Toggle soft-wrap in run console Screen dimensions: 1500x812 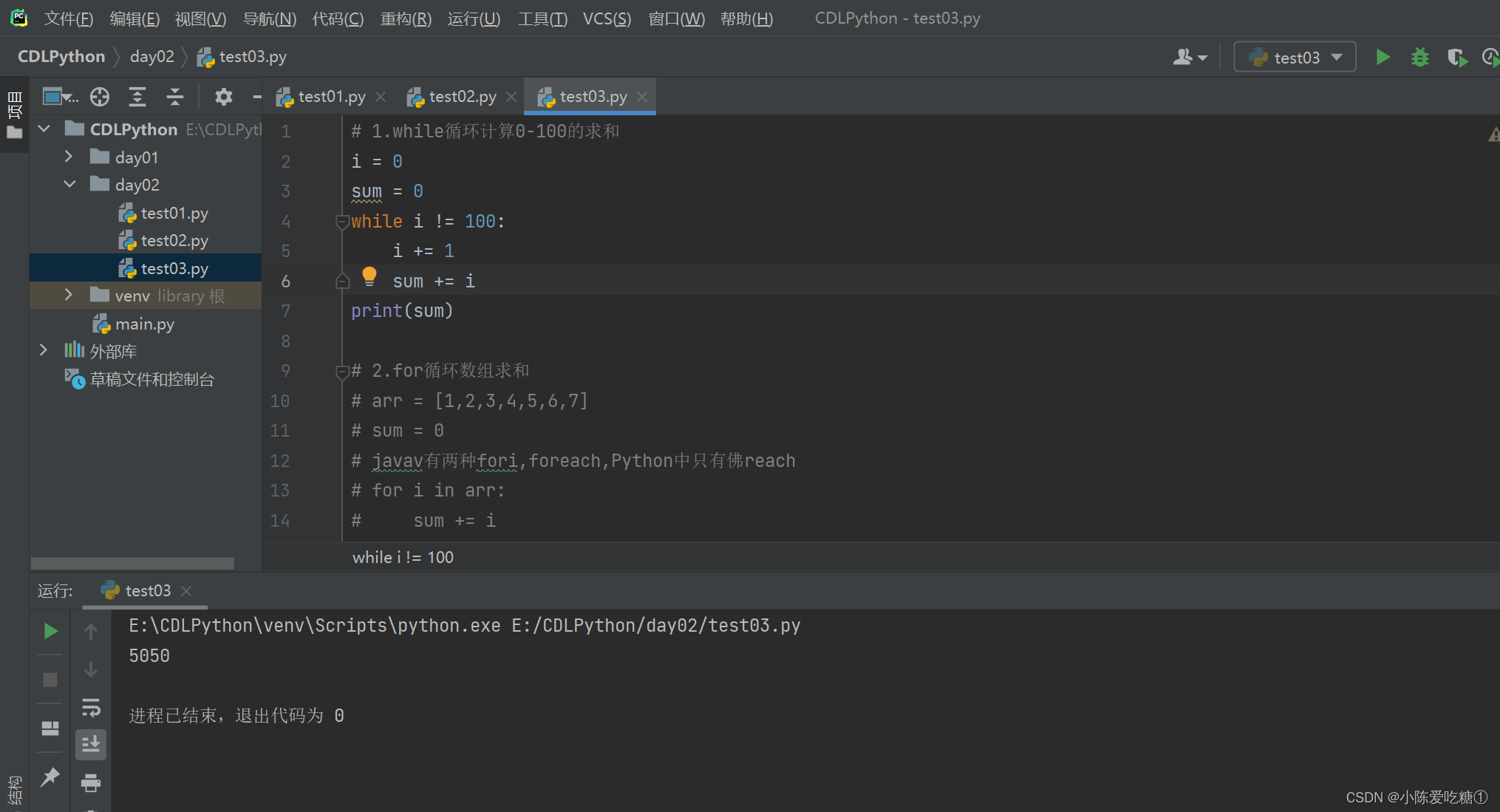[x=91, y=708]
